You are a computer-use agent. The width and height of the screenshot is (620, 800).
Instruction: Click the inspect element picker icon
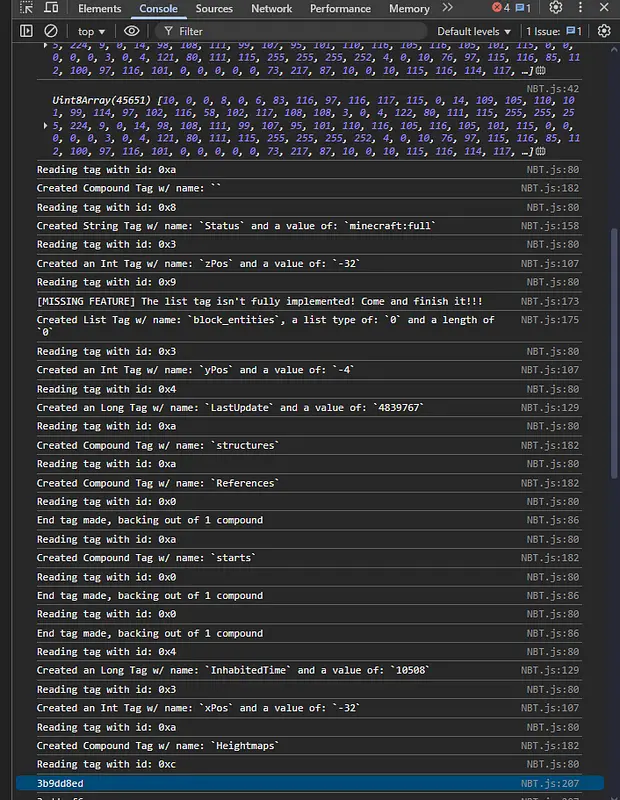point(26,9)
